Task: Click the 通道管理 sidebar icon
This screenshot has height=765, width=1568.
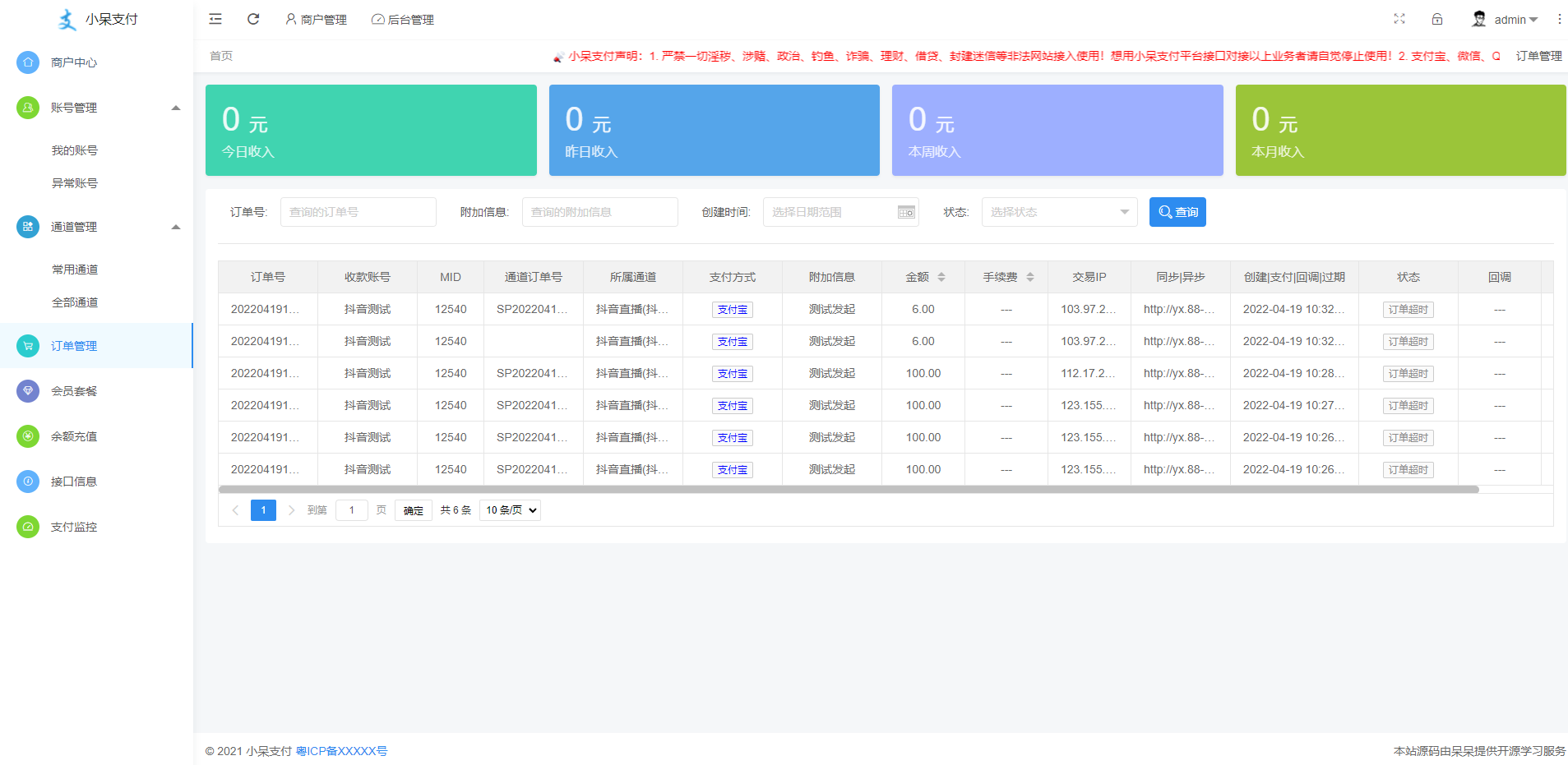Action: (27, 227)
